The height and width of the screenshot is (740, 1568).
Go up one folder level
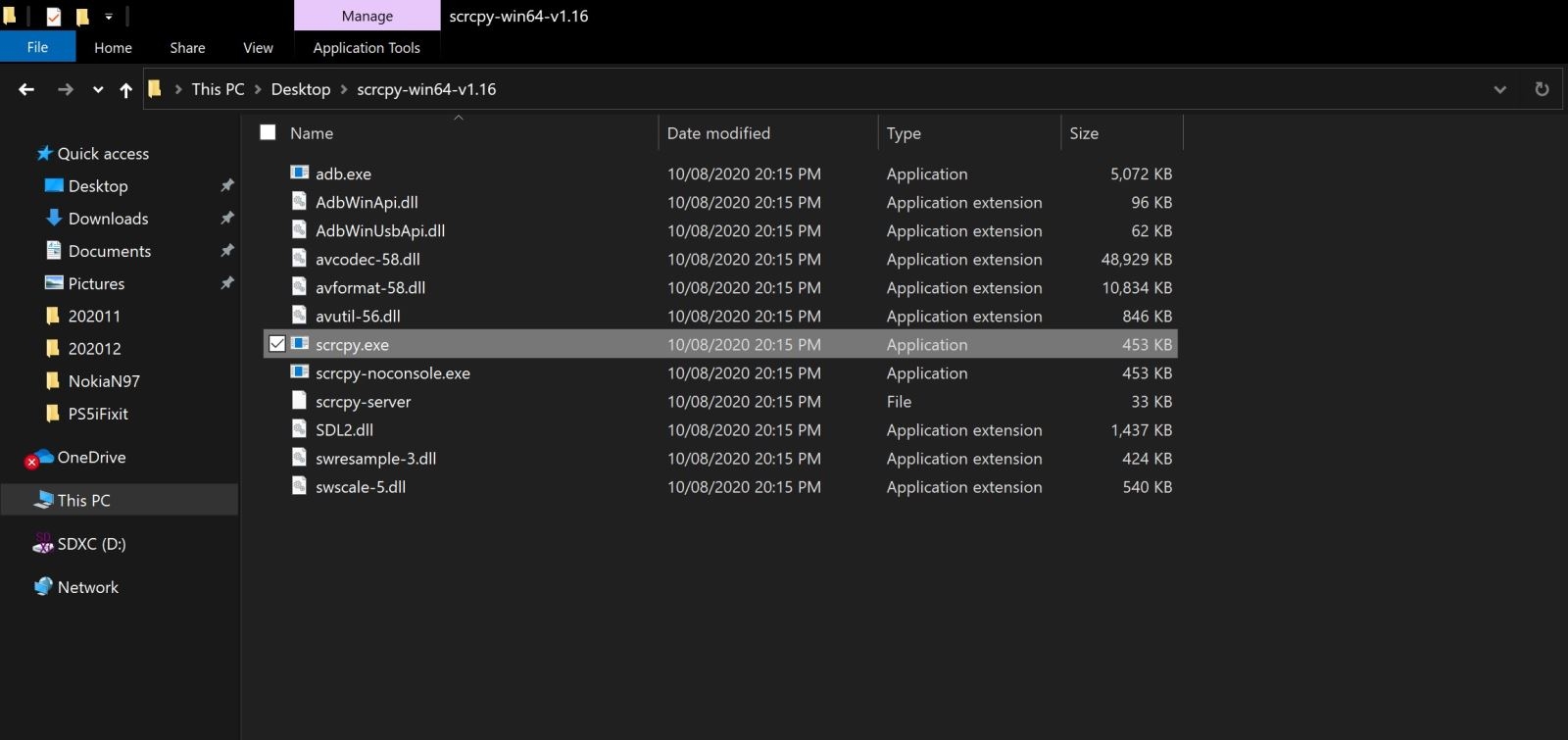(x=125, y=89)
